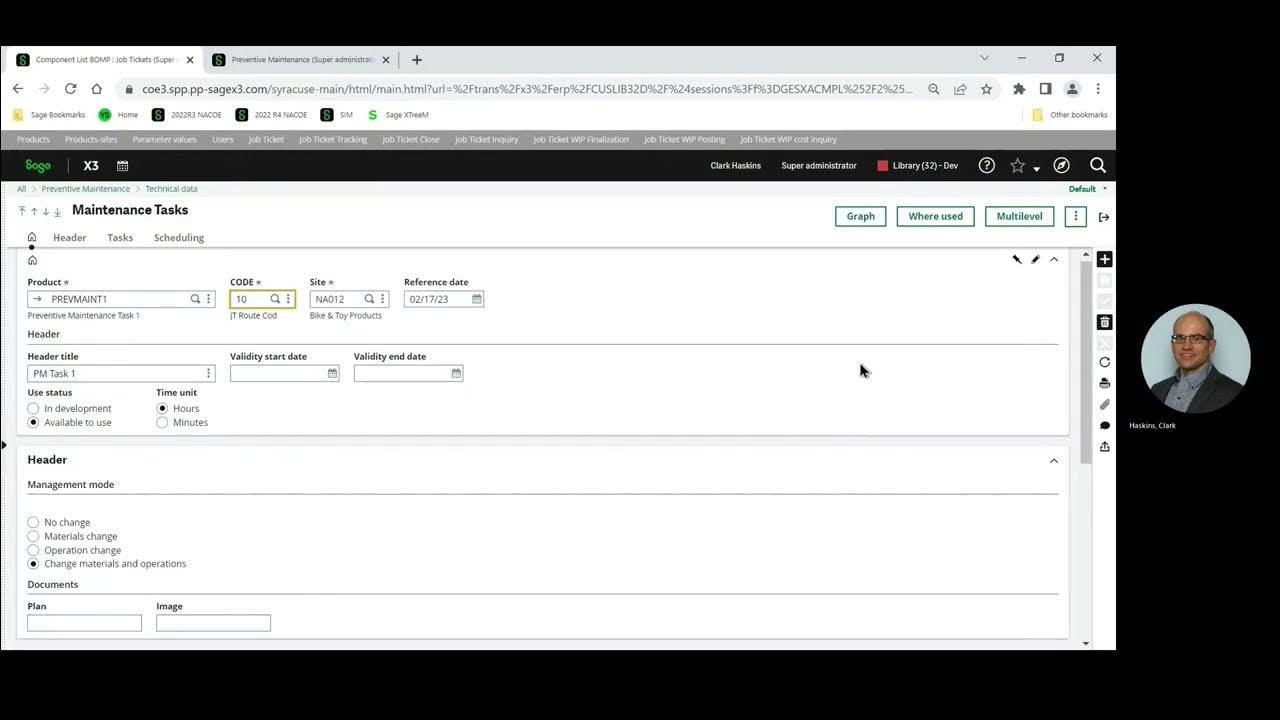The image size is (1280, 720).
Task: Click the lookup magnifier in Product field
Action: click(195, 299)
